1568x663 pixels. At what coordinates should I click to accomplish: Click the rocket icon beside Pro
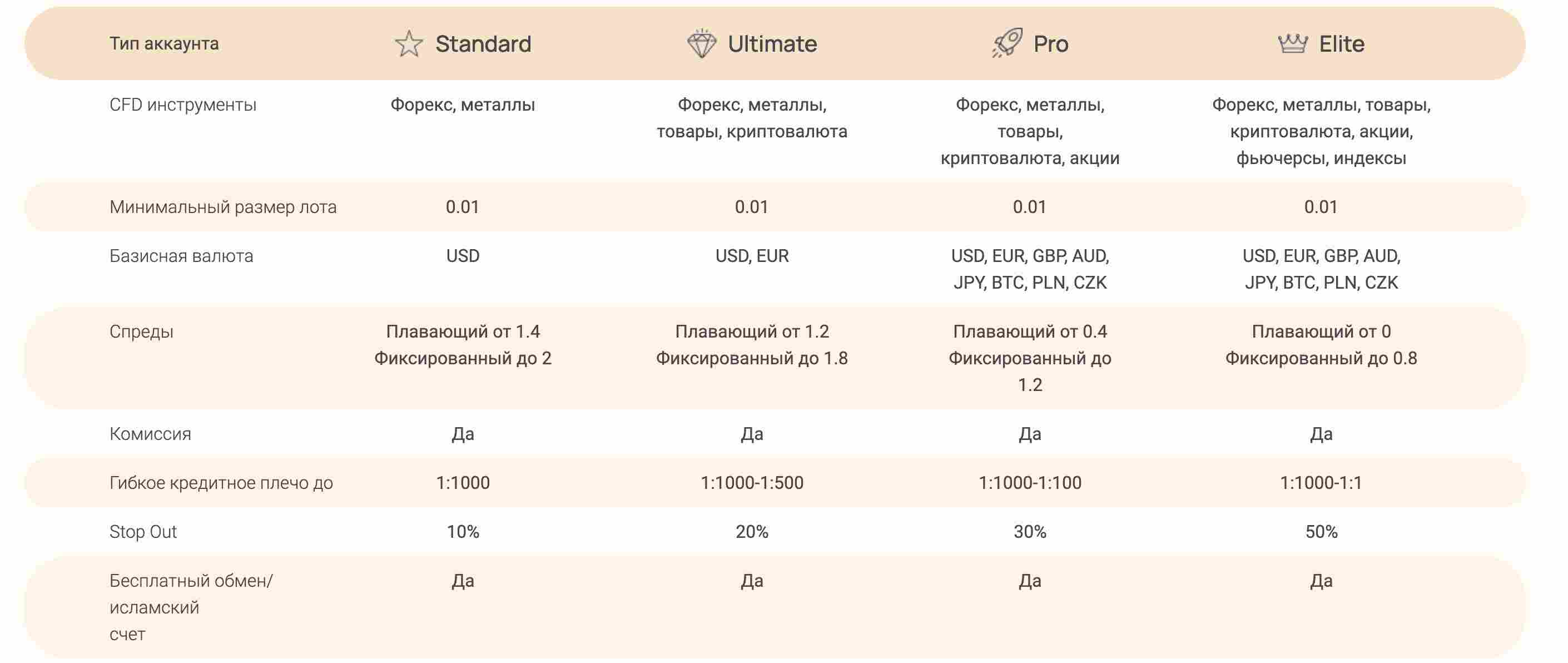click(1007, 43)
